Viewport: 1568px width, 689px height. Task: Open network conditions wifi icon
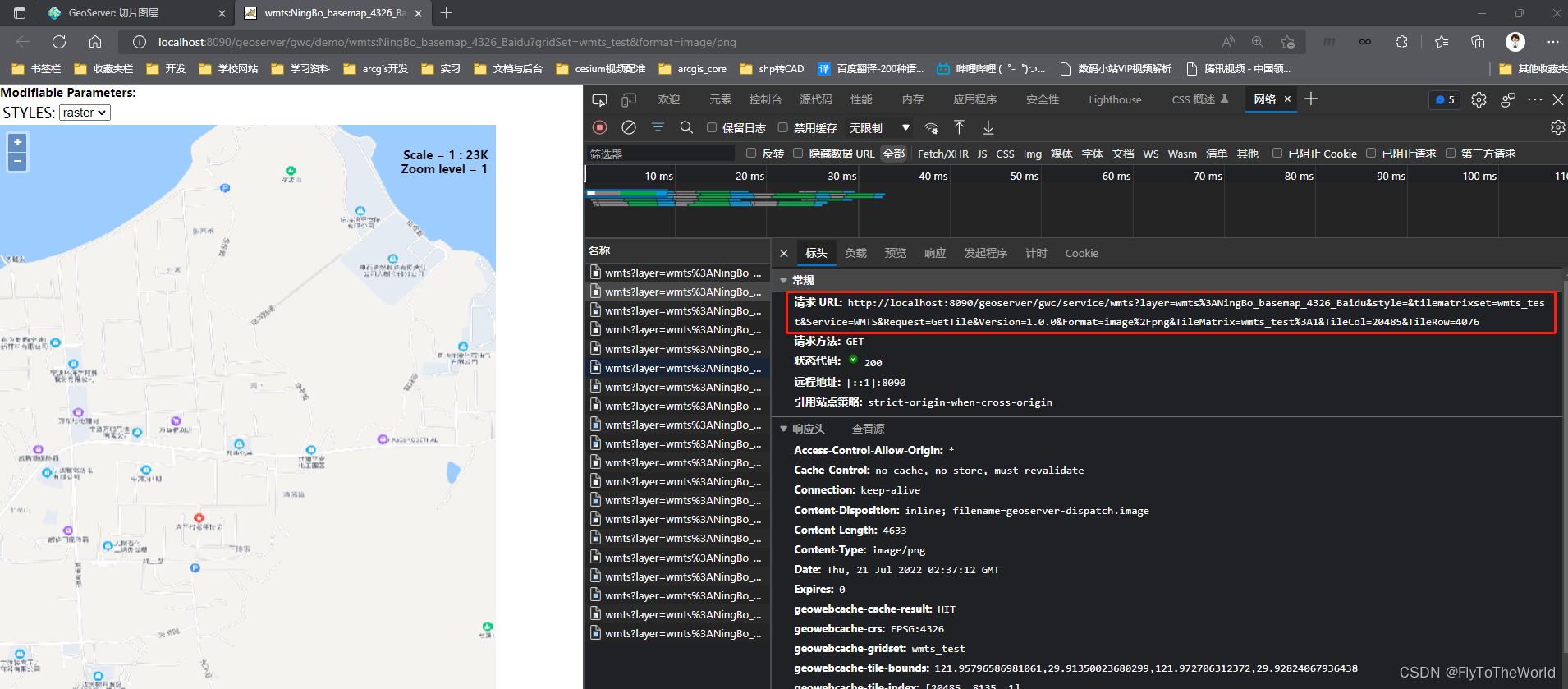click(931, 127)
